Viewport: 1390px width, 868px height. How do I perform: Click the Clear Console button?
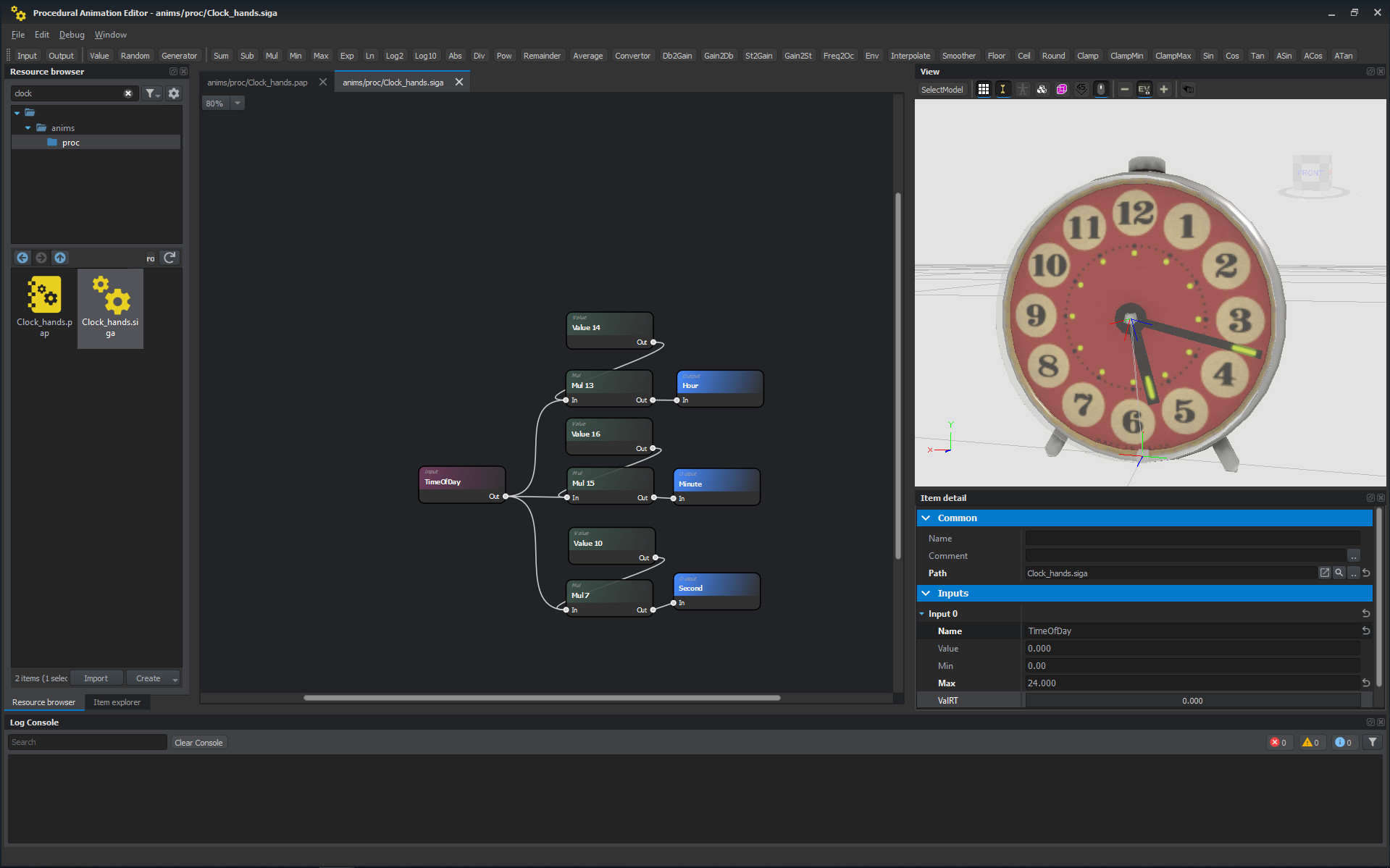(198, 742)
